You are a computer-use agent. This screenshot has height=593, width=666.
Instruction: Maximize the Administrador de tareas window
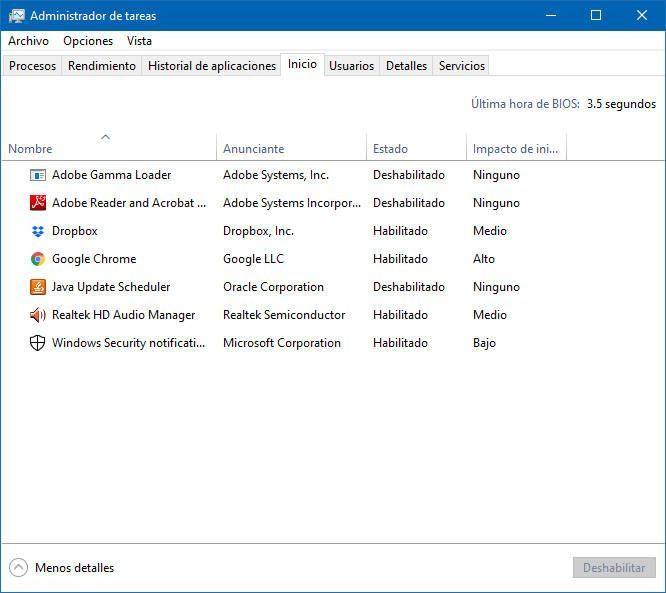(596, 16)
